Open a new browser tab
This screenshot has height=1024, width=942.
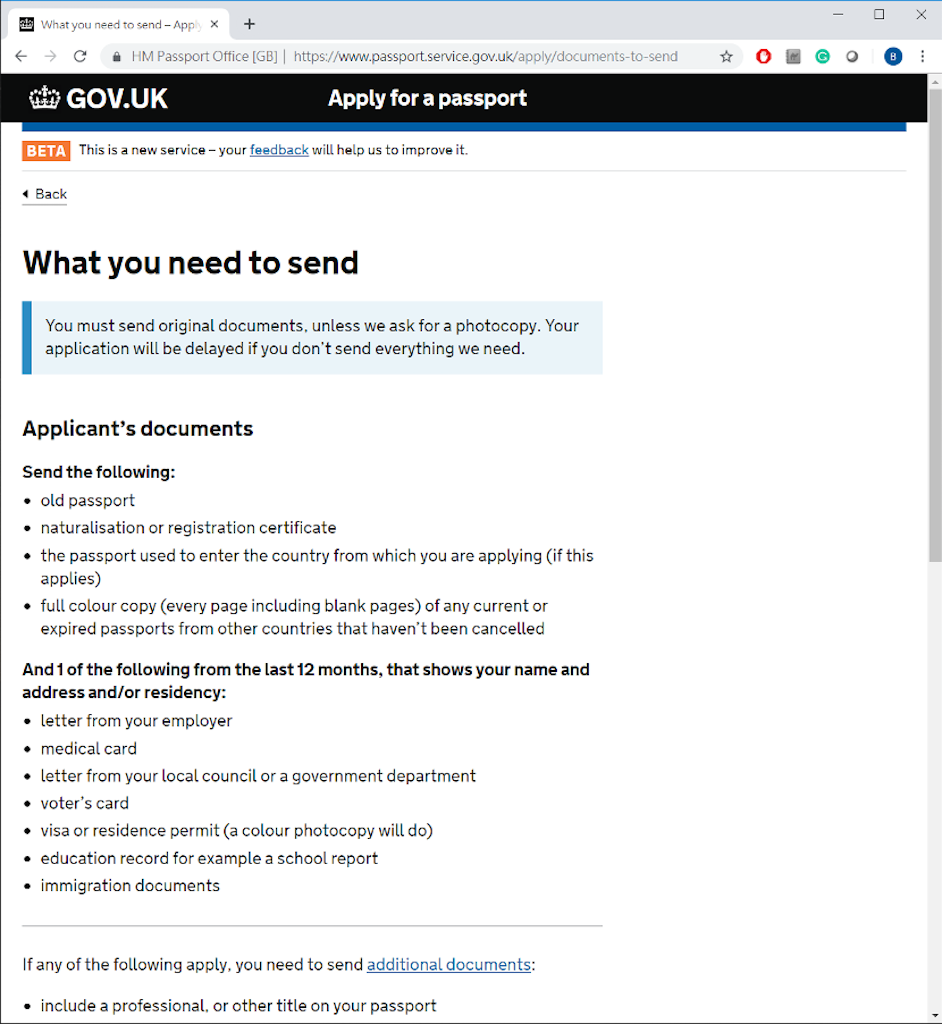[x=250, y=24]
